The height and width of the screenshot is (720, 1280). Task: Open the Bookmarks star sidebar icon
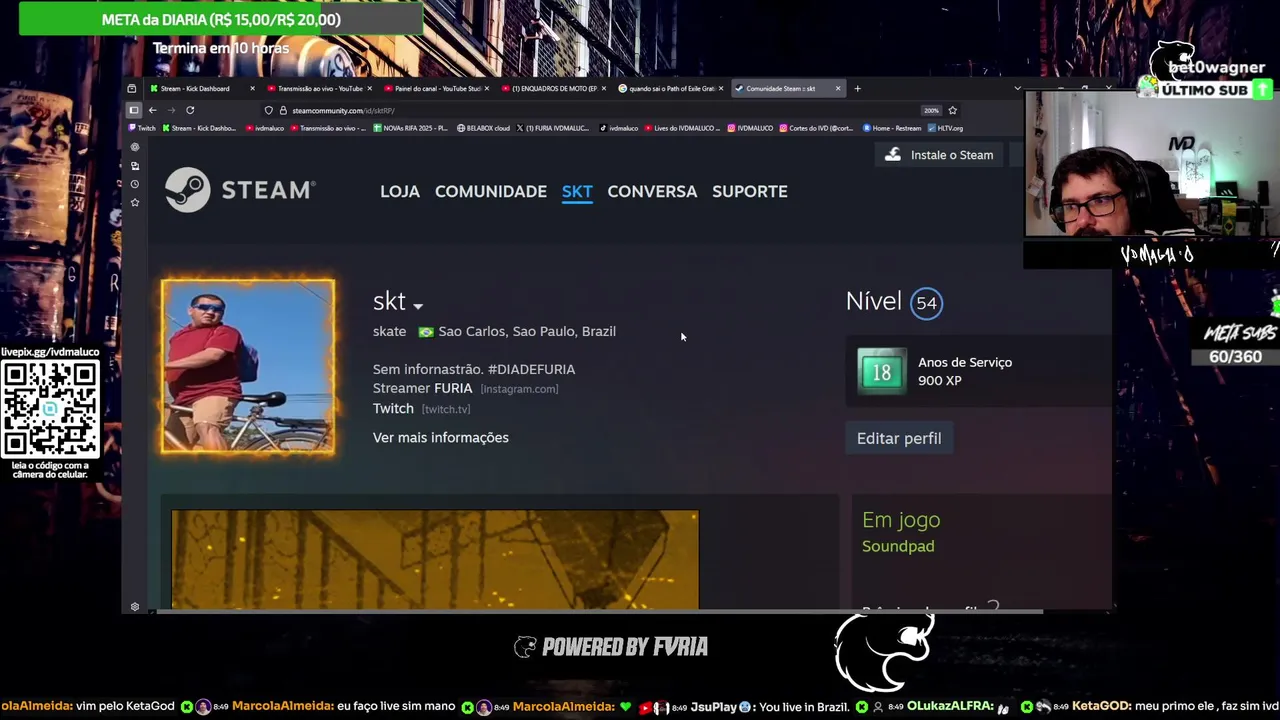(135, 202)
